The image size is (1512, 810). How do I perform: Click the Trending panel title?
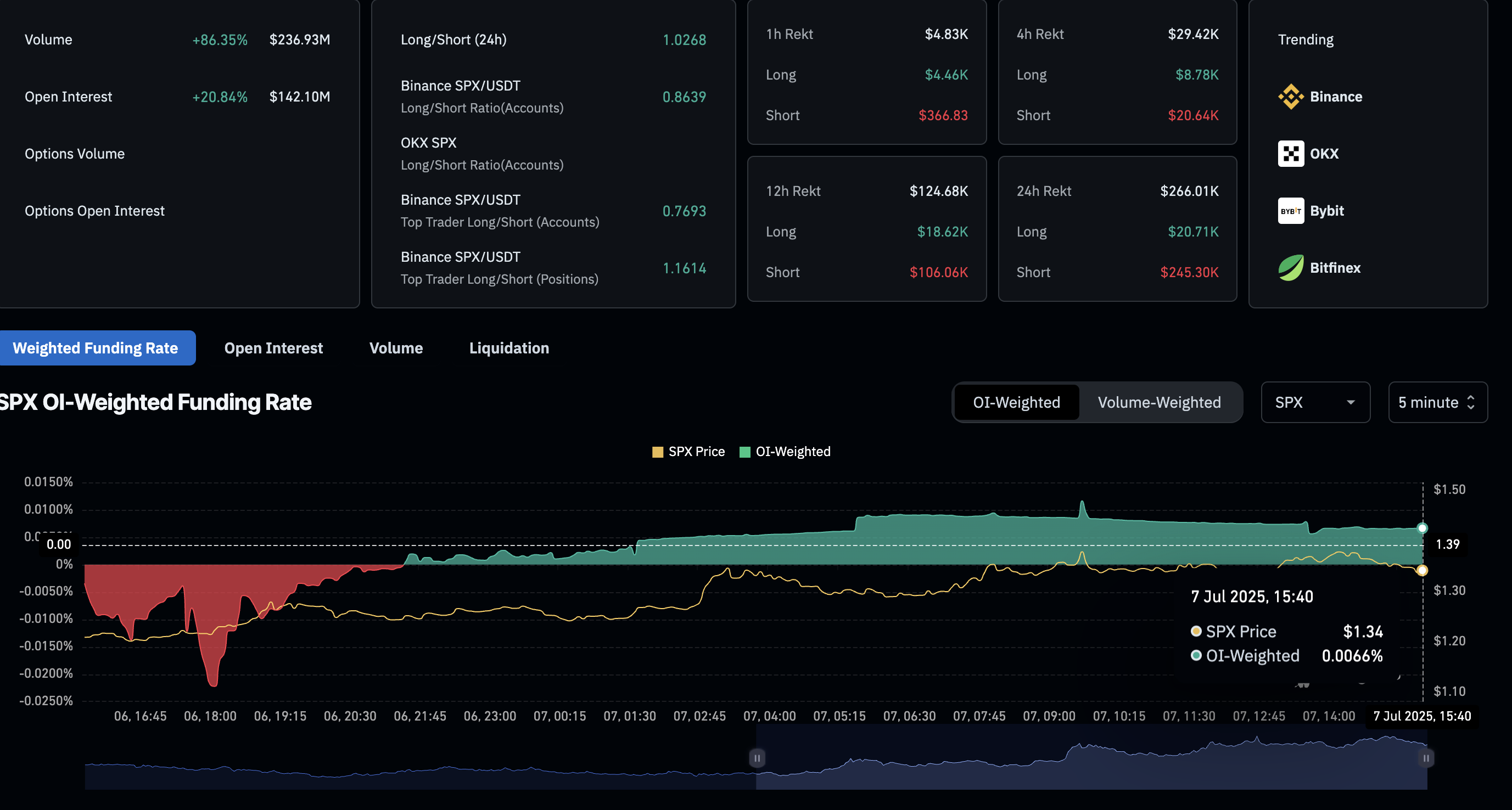tap(1306, 40)
